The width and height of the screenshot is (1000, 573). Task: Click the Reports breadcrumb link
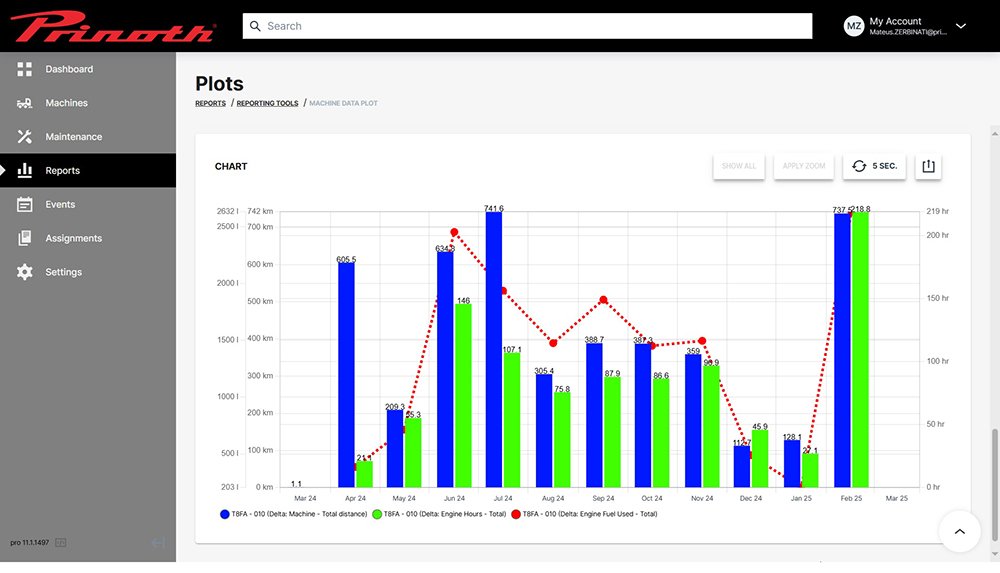210,103
